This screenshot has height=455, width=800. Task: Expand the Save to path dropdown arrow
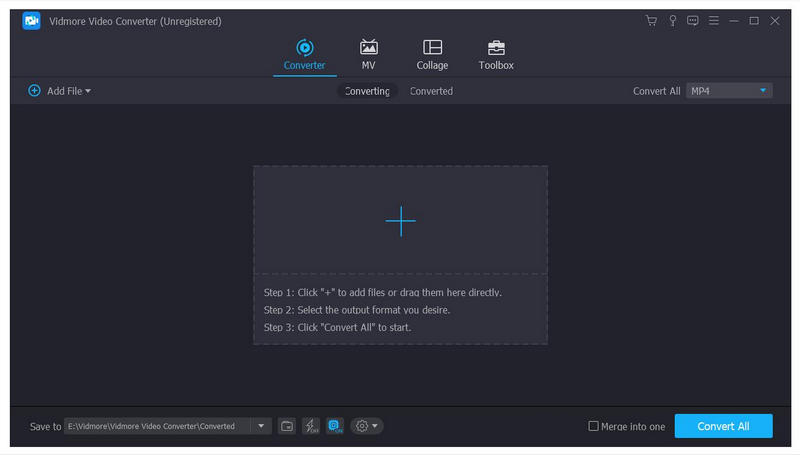click(x=261, y=426)
